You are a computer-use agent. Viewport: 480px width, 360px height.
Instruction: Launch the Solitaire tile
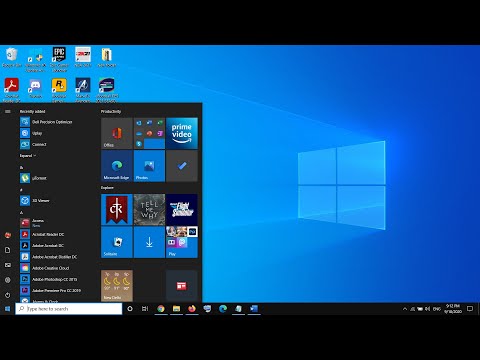pyautogui.click(x=117, y=242)
